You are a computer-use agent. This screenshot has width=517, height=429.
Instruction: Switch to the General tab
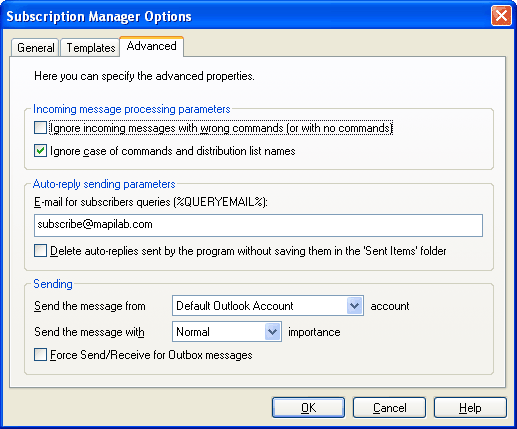point(35,48)
